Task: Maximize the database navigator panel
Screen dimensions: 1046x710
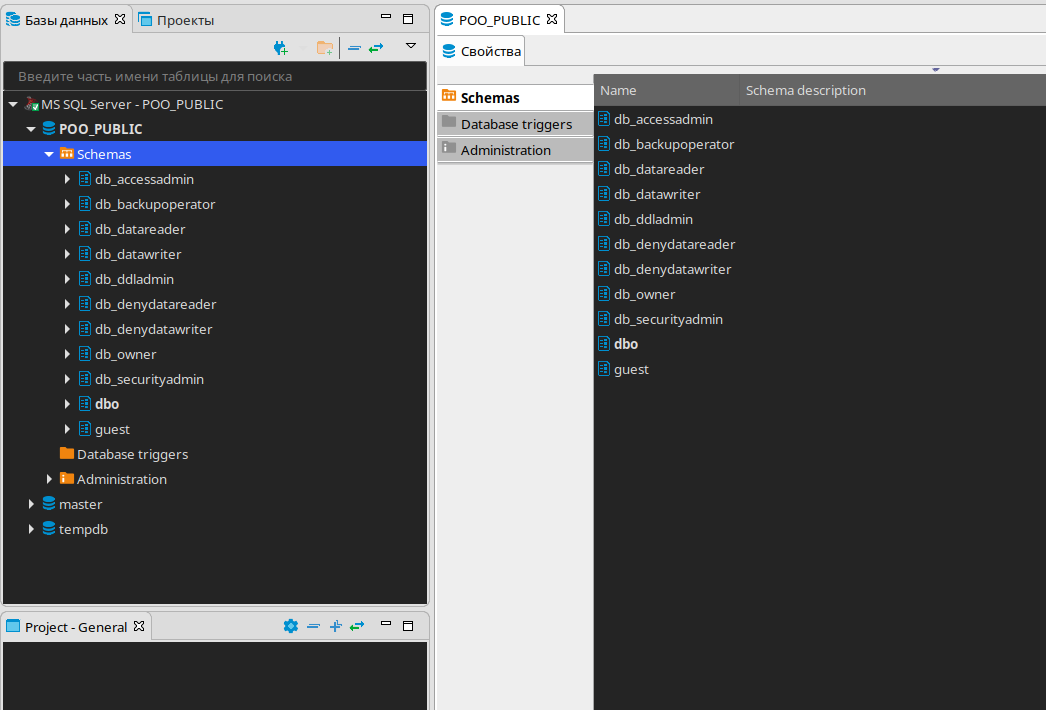Action: click(x=408, y=19)
